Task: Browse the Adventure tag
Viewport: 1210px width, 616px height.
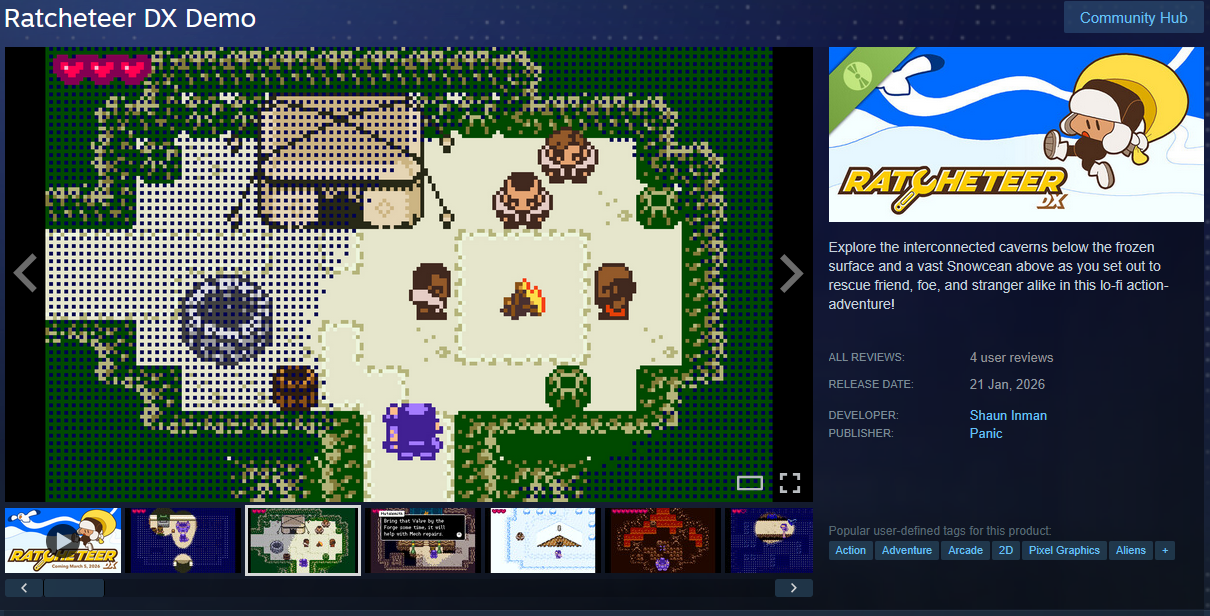Action: click(907, 550)
